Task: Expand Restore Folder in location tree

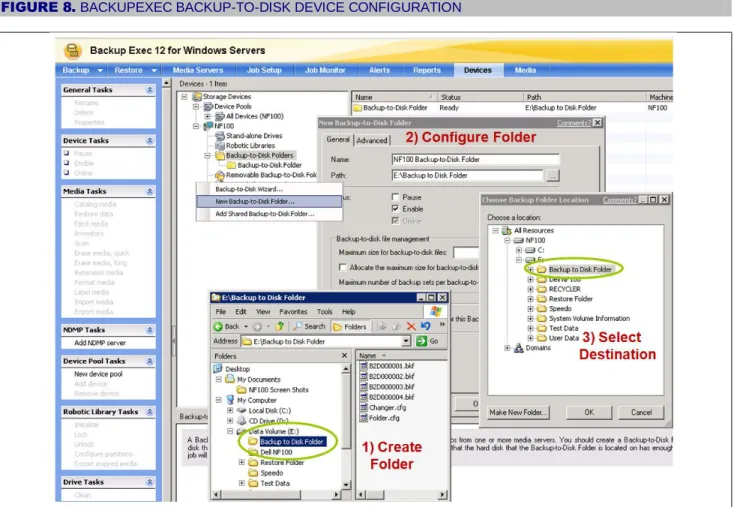Action: (x=530, y=299)
